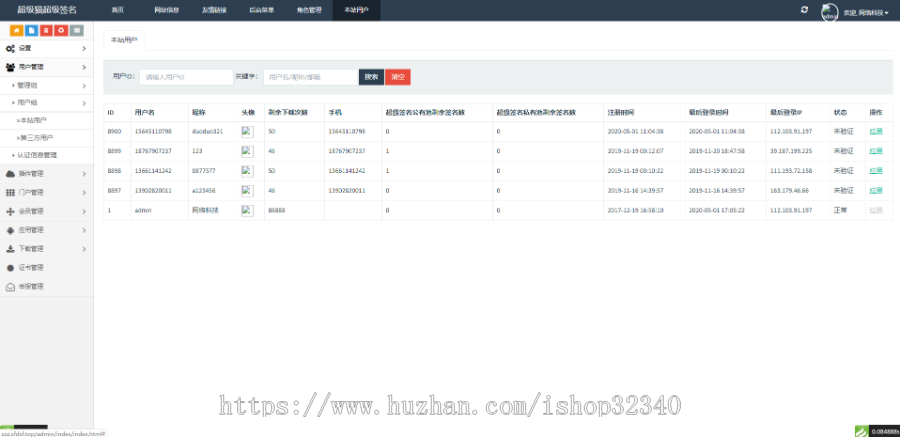Click the blue shortcut icon in sidebar
Screen dimensions: 900x437
click(32, 30)
